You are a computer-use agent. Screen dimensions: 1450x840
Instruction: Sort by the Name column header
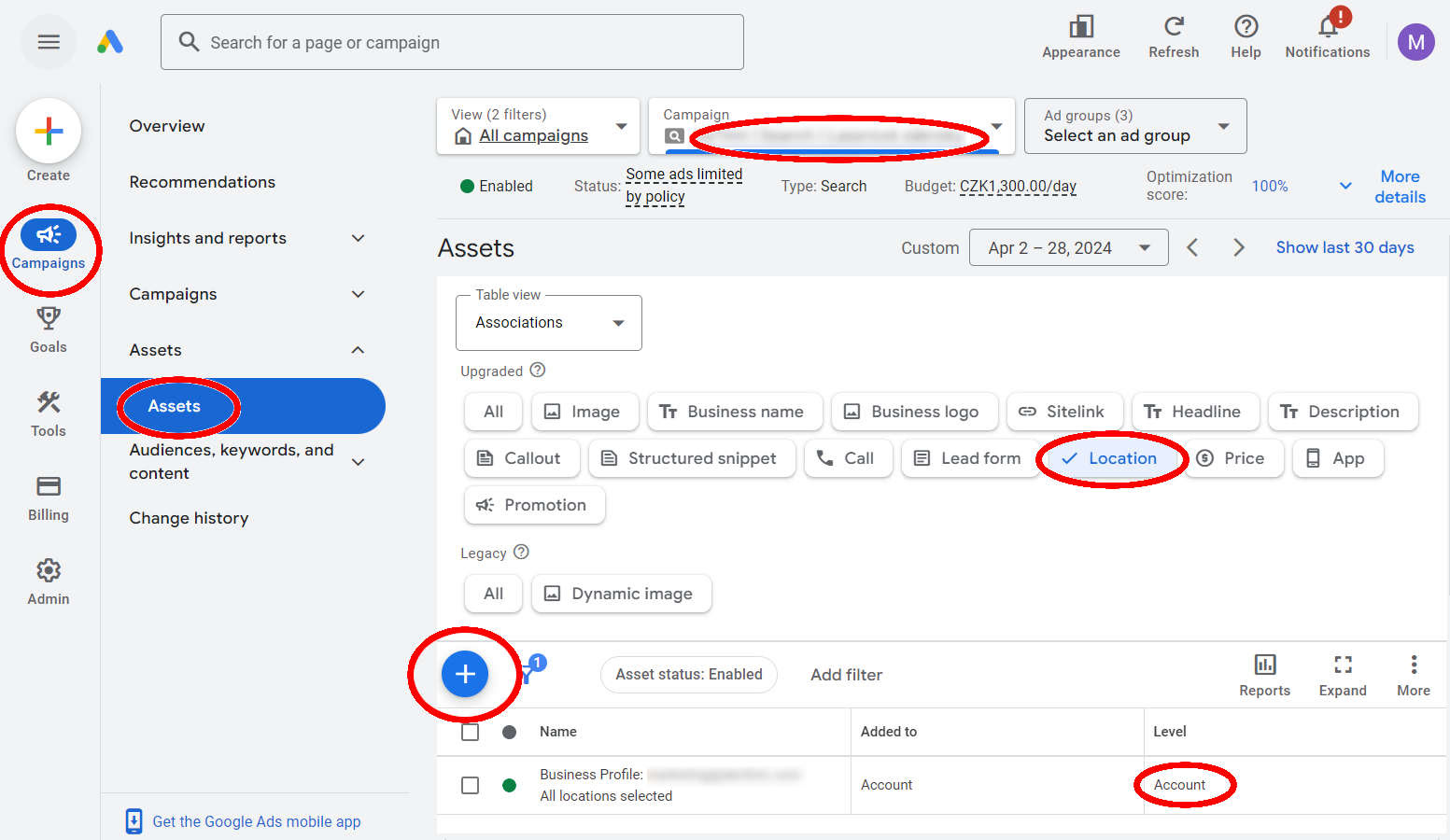coord(558,732)
